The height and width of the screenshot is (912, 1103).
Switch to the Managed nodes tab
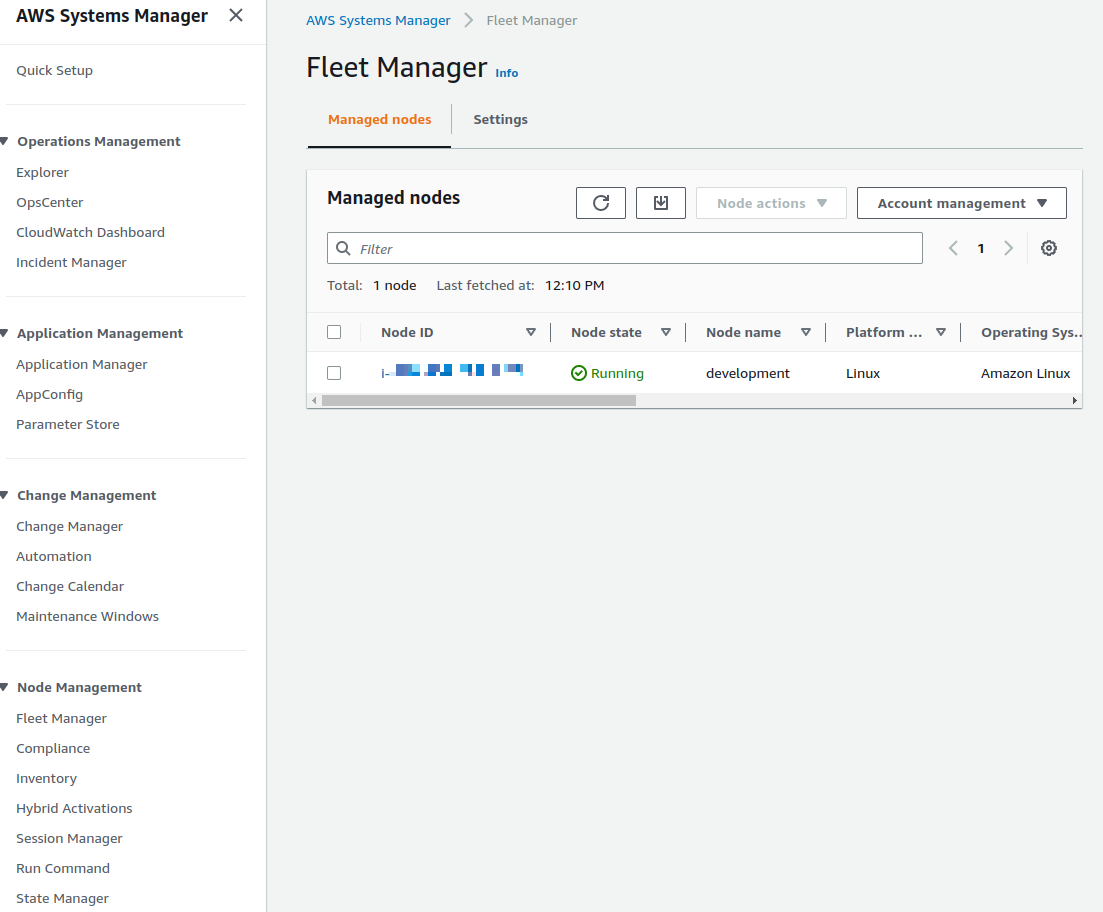coord(379,120)
